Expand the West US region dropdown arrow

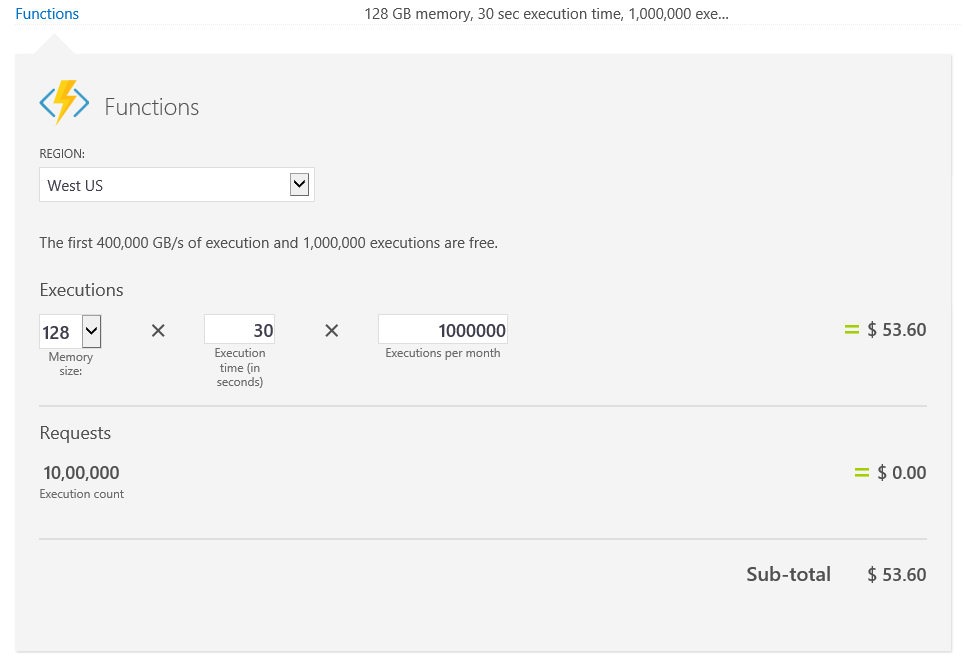coord(299,184)
